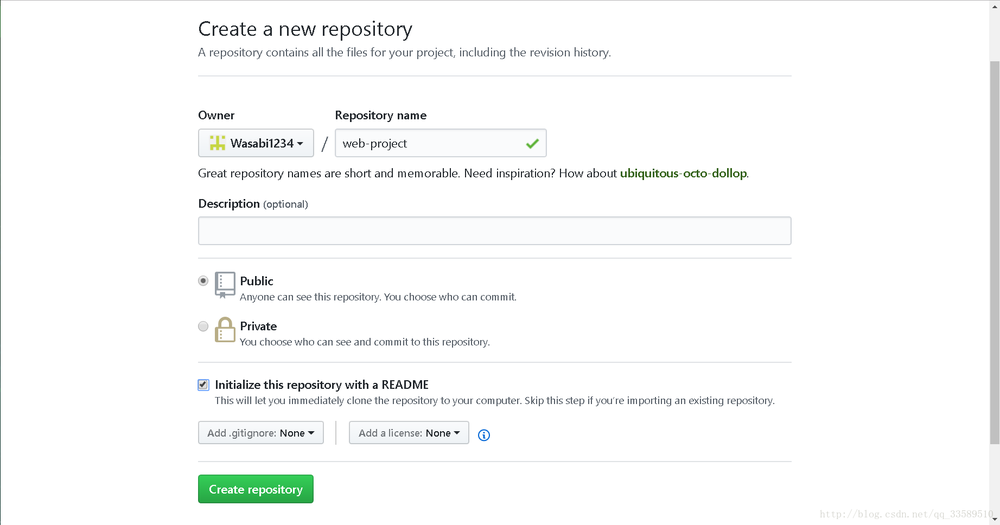Click the book icon beside Public
1000x525 pixels.
pyautogui.click(x=225, y=285)
